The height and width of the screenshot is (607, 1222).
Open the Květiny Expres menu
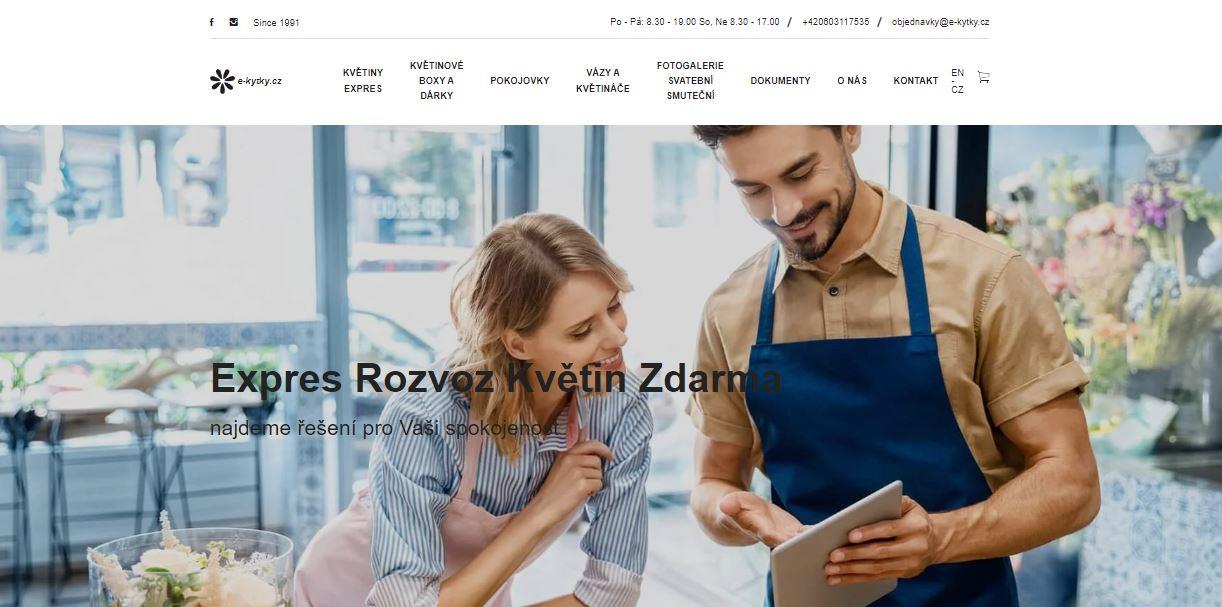(x=363, y=81)
